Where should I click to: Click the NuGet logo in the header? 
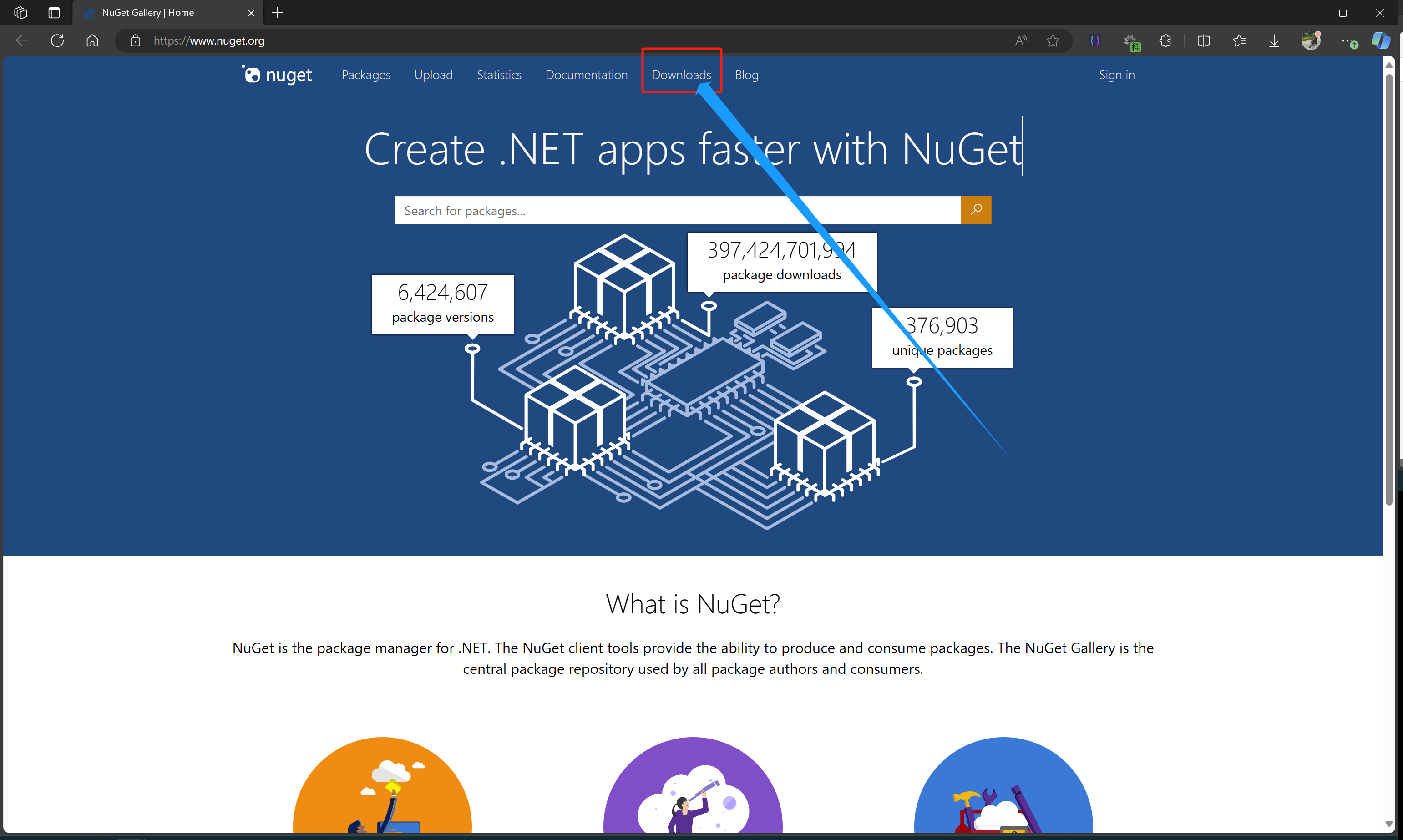[277, 75]
